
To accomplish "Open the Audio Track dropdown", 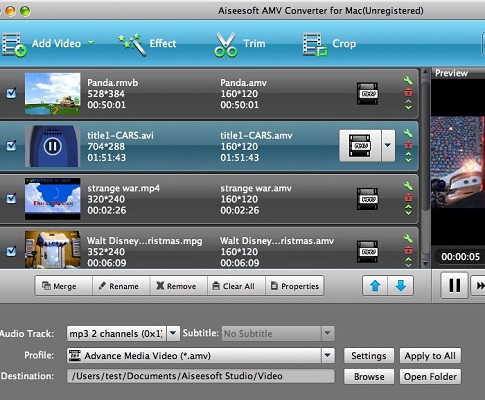I will coord(173,333).
